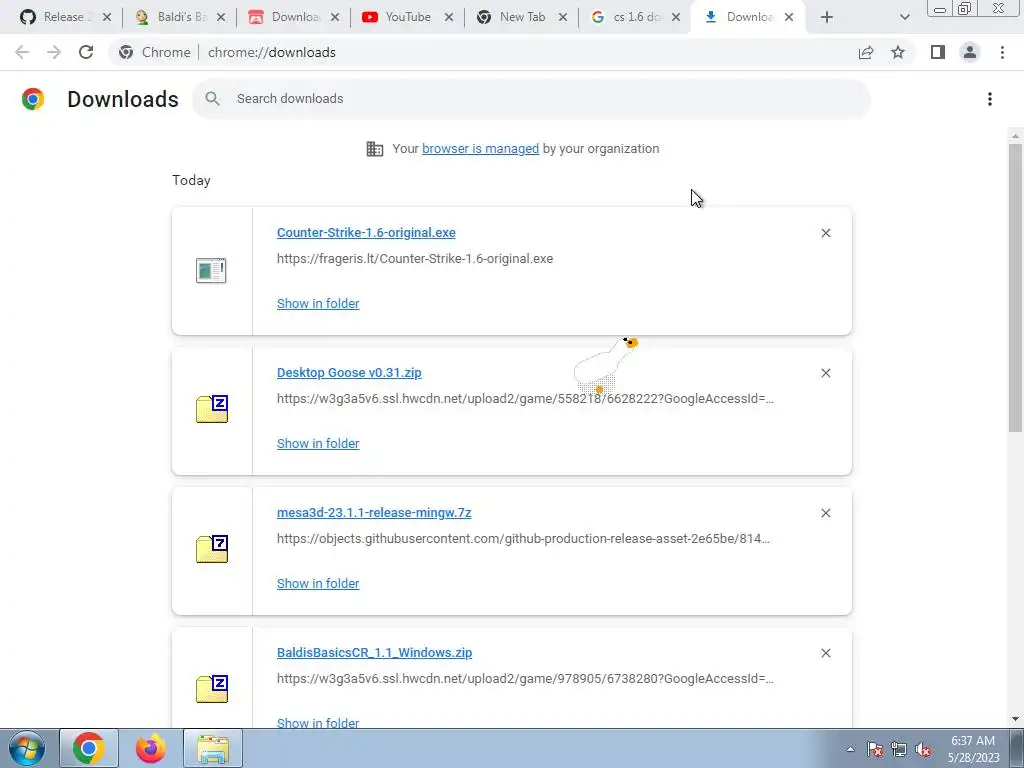Click Desktop Goose zip file icon
Screen dimensions: 1024x768
(212, 409)
